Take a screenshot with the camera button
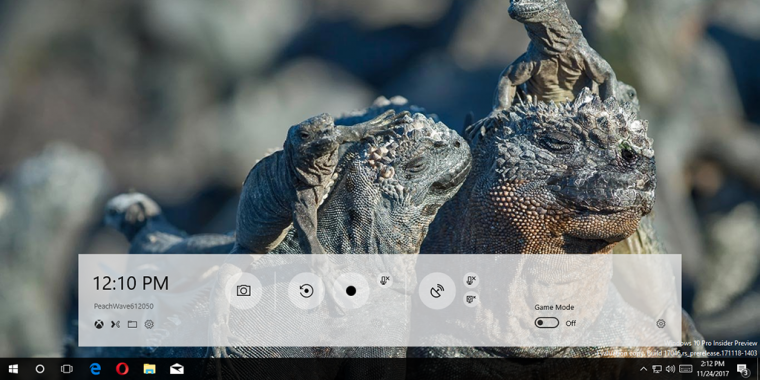 [x=243, y=291]
